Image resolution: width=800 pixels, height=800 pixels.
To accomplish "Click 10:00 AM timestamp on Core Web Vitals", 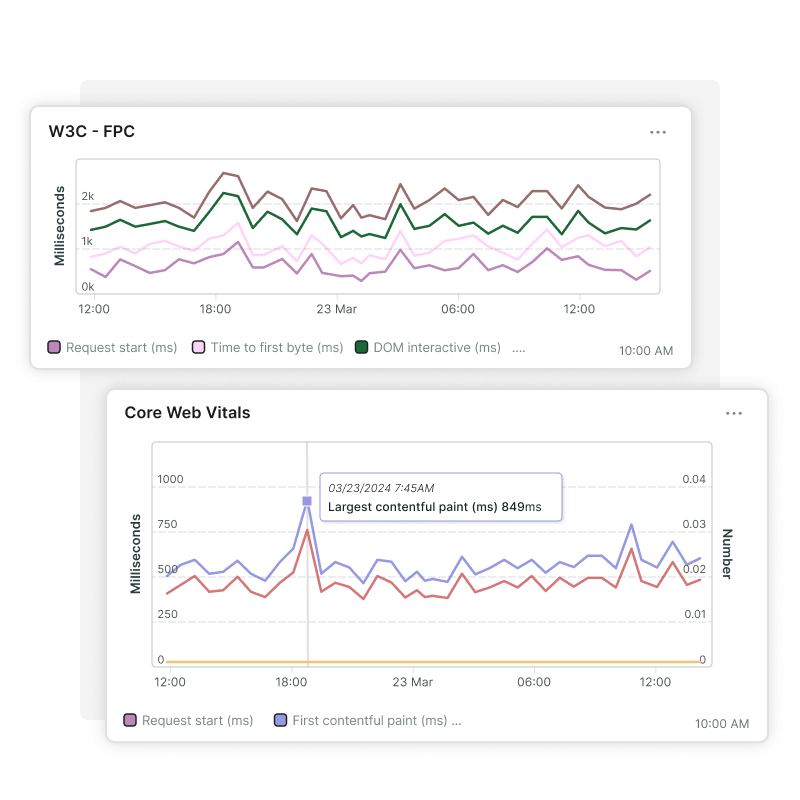I will pos(722,724).
